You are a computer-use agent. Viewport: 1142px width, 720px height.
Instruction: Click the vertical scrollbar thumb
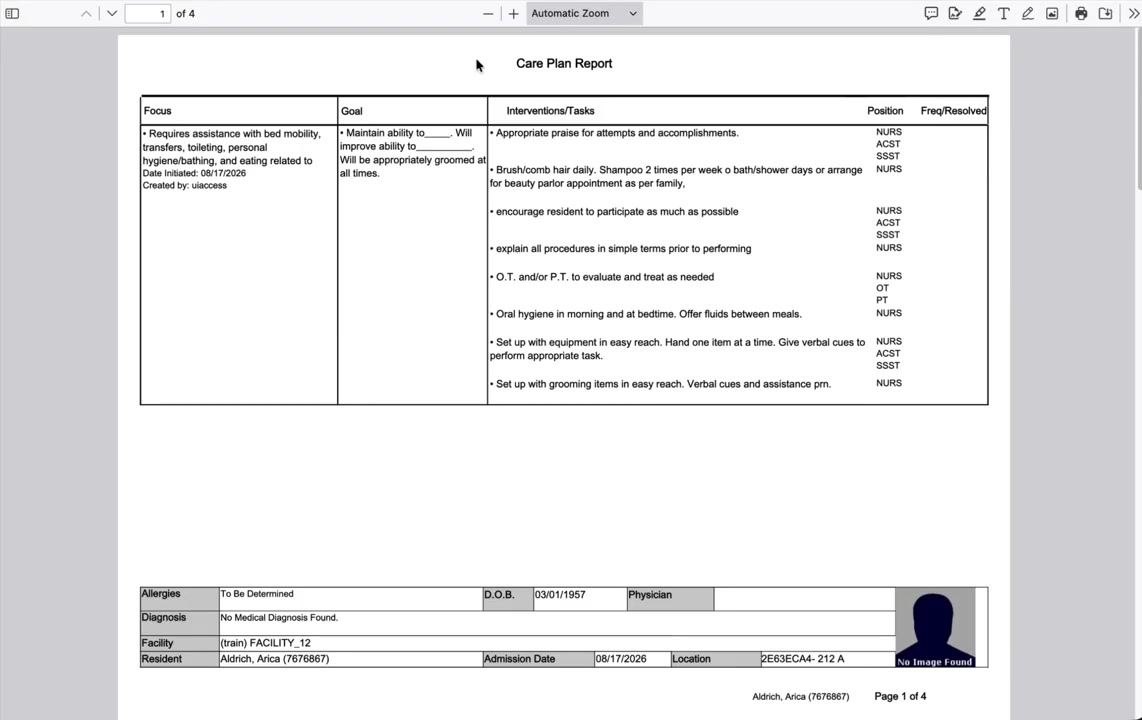[1138, 109]
